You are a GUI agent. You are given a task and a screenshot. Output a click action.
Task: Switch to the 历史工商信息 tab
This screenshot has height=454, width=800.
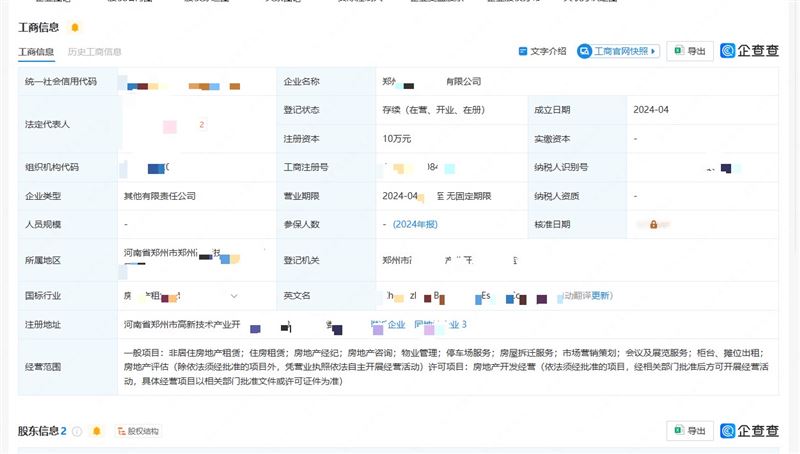point(94,52)
